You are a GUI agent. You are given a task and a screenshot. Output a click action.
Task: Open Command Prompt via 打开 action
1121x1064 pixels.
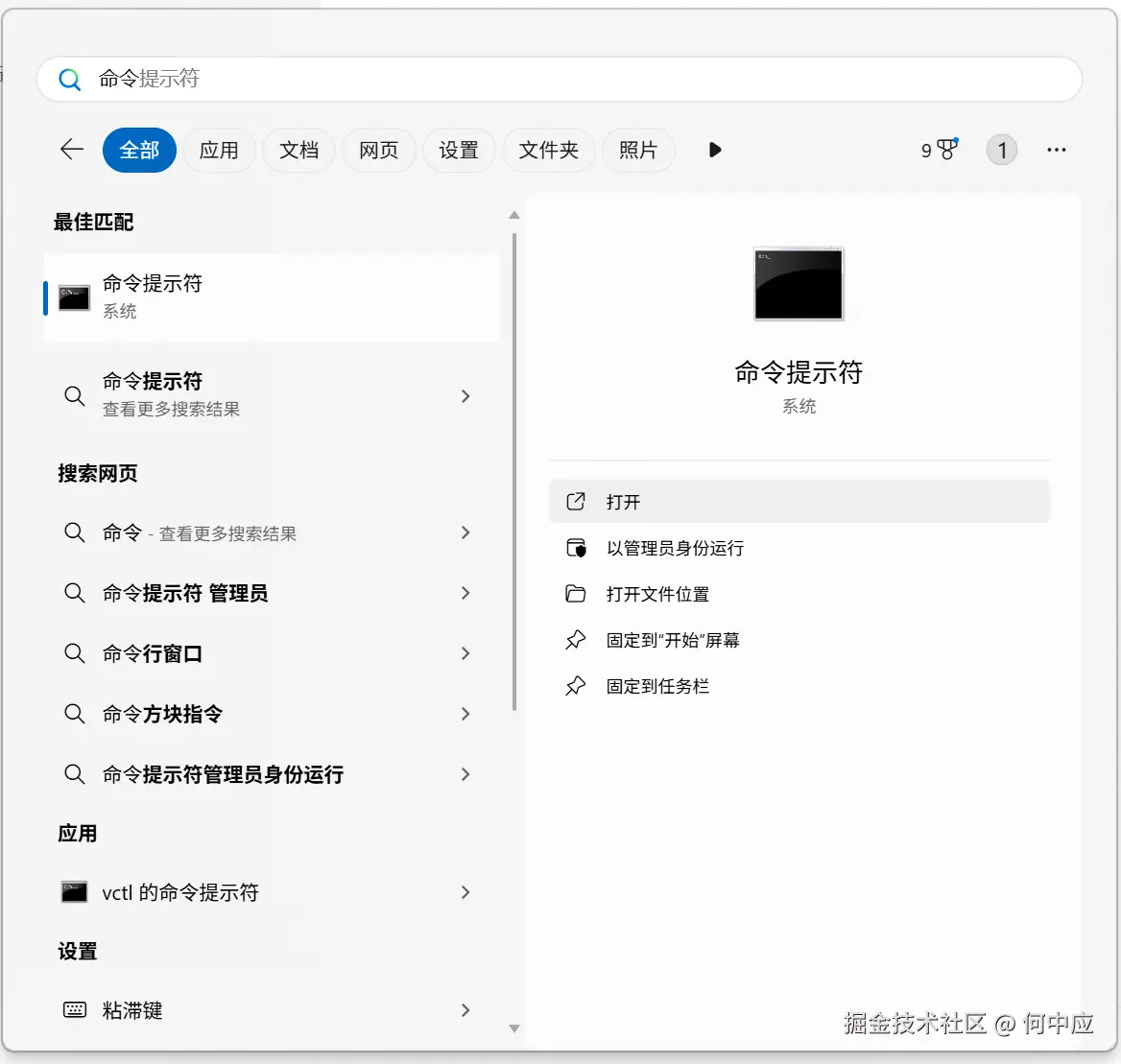coord(799,501)
